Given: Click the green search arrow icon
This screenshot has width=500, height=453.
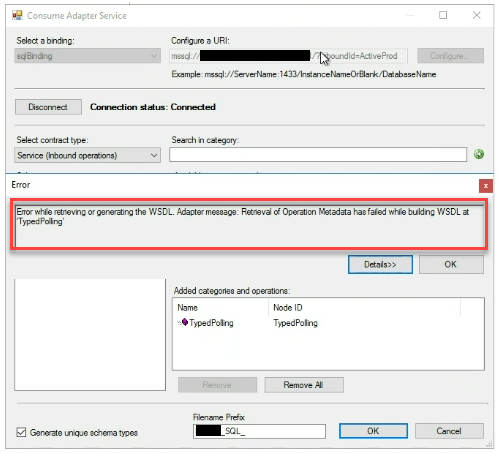Looking at the screenshot, I should pyautogui.click(x=479, y=154).
